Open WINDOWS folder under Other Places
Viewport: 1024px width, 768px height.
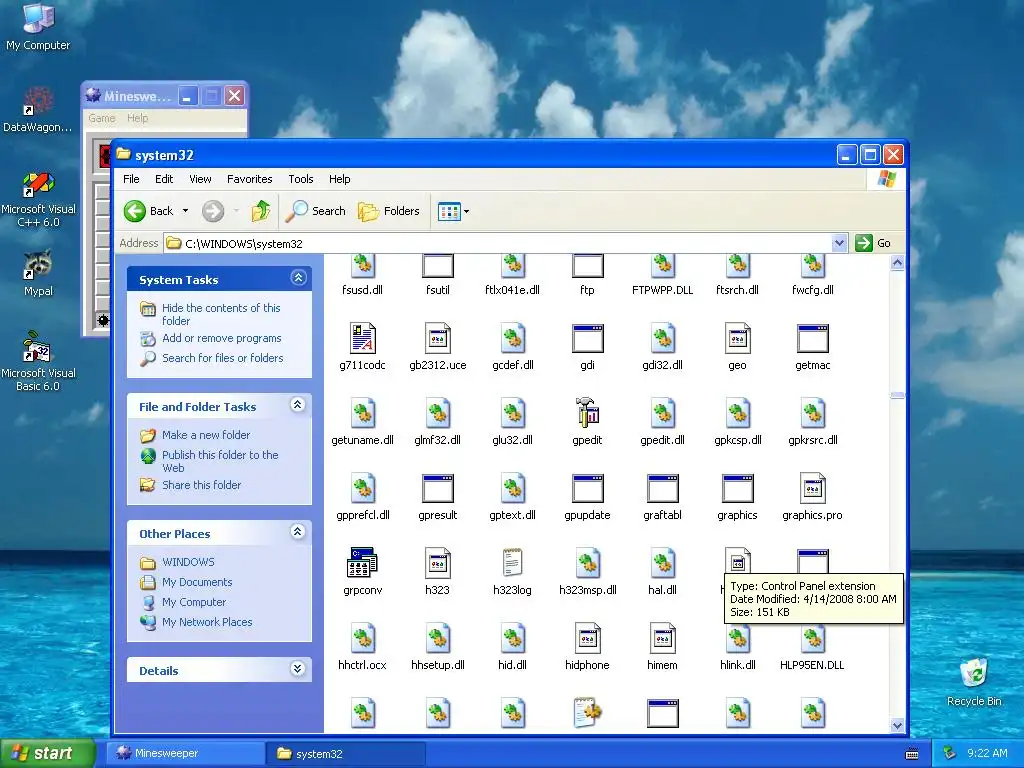(x=188, y=562)
